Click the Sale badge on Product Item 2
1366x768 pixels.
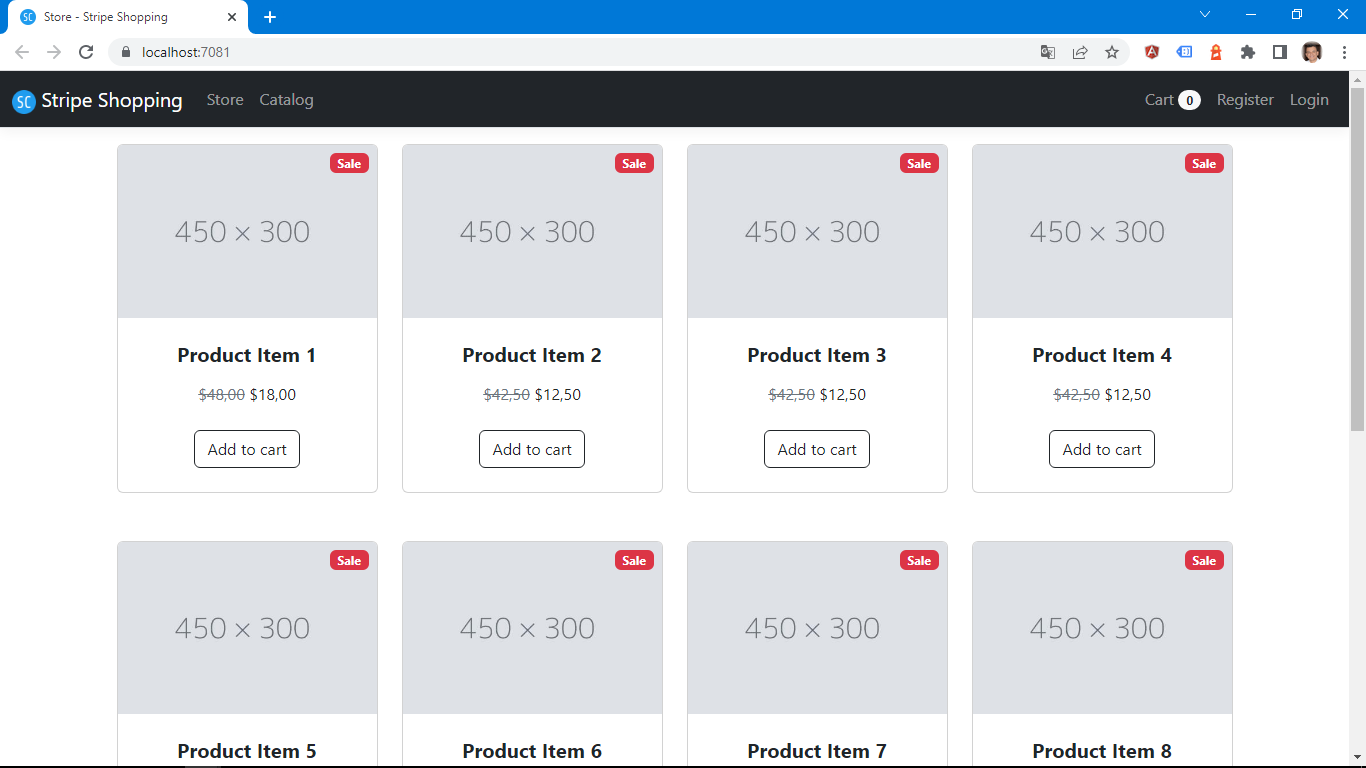click(x=634, y=163)
